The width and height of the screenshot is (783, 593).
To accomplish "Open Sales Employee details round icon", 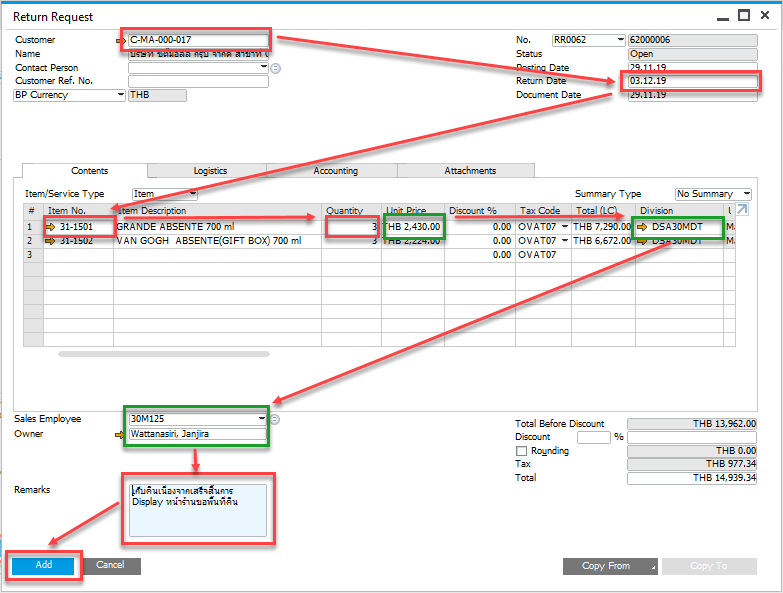I will (275, 419).
